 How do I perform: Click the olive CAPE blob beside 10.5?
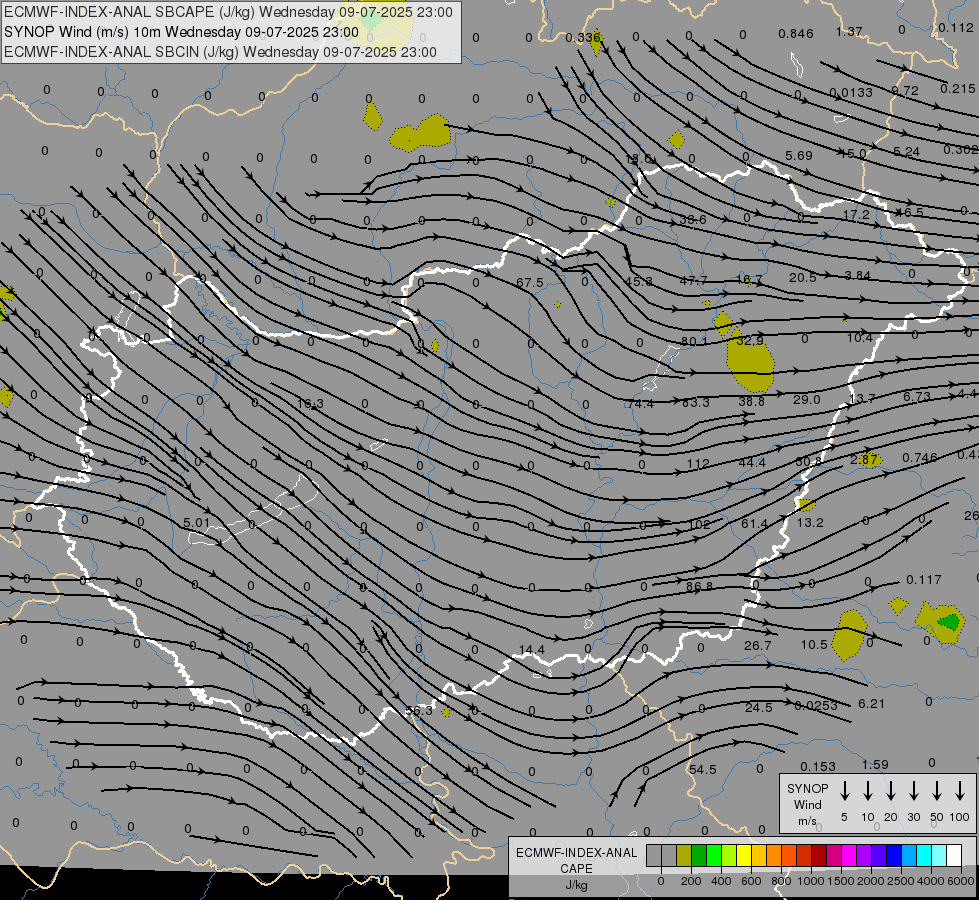click(x=849, y=635)
